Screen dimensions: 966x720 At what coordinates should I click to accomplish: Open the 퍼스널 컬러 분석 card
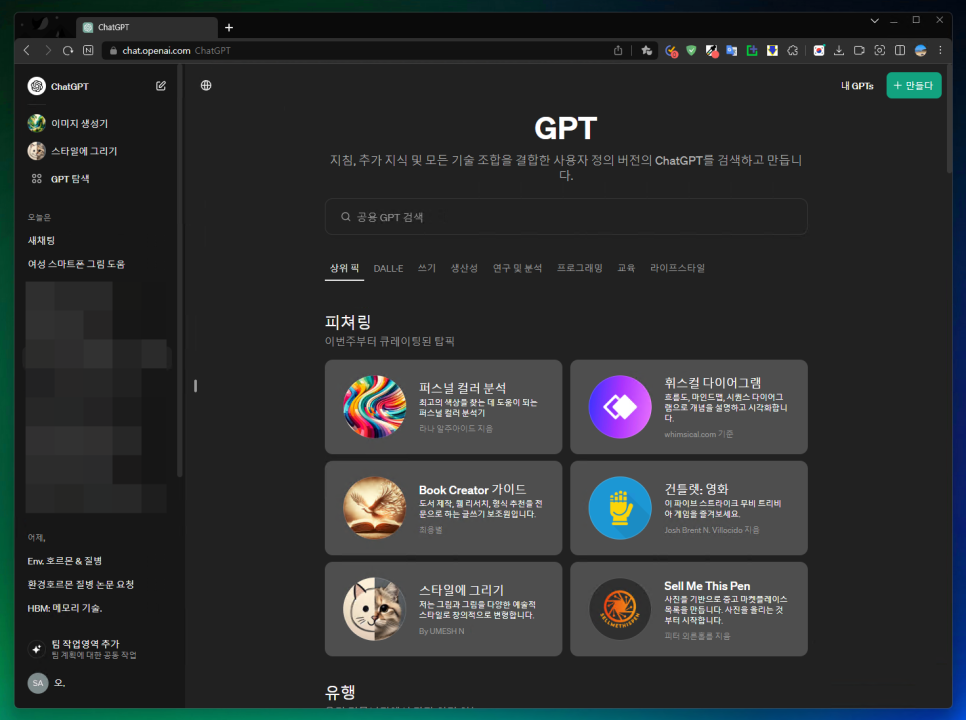pyautogui.click(x=444, y=407)
